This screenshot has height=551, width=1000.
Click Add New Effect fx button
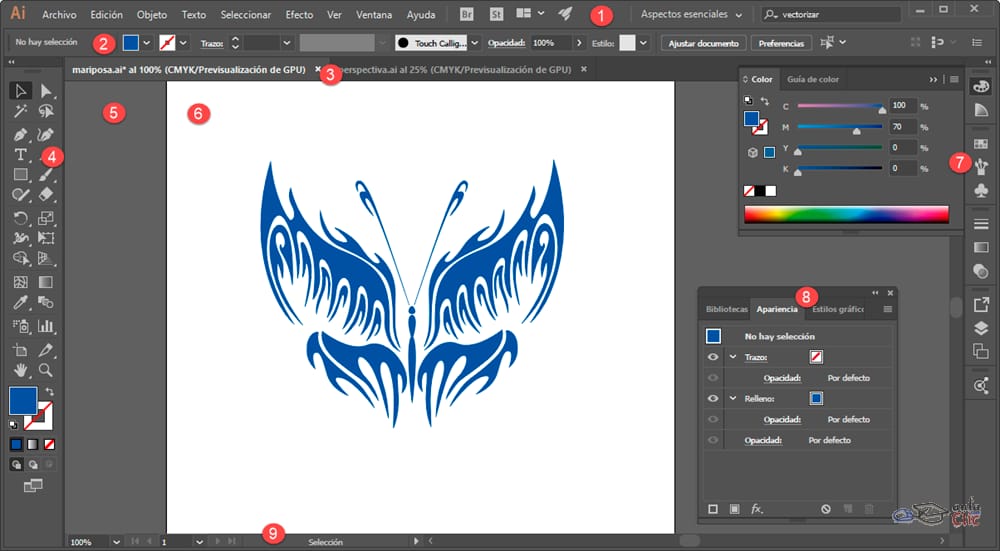756,508
